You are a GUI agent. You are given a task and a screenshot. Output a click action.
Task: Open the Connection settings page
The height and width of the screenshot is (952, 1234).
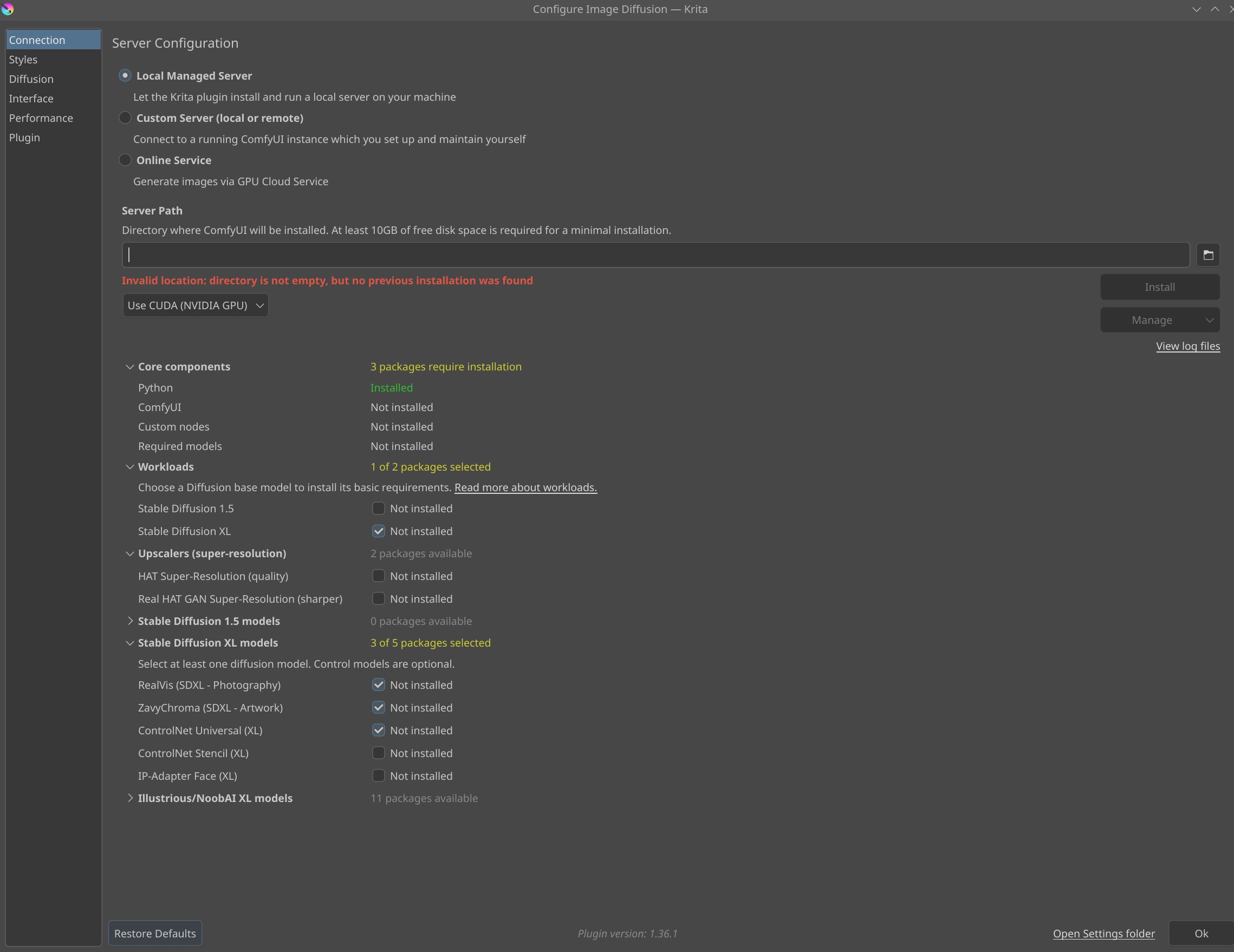coord(54,40)
